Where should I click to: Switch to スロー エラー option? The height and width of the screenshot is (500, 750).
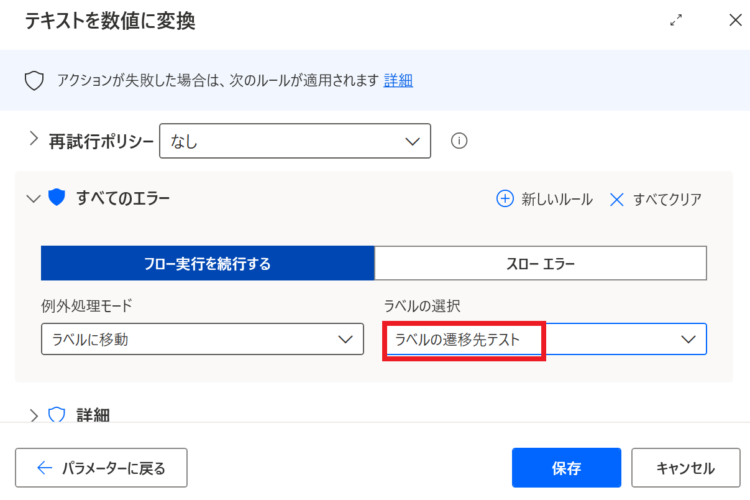[x=540, y=263]
